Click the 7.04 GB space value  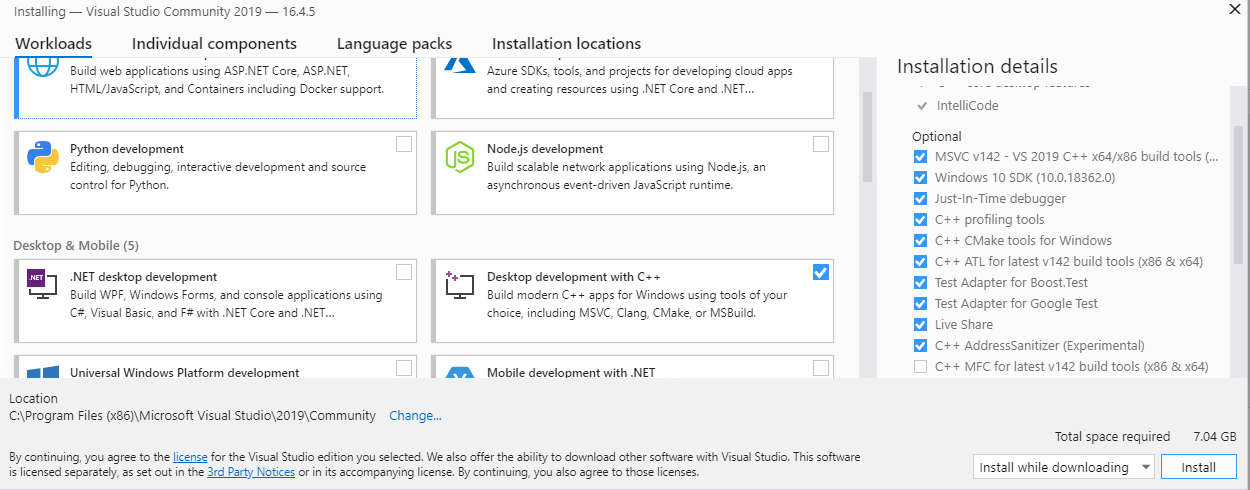click(x=1215, y=437)
